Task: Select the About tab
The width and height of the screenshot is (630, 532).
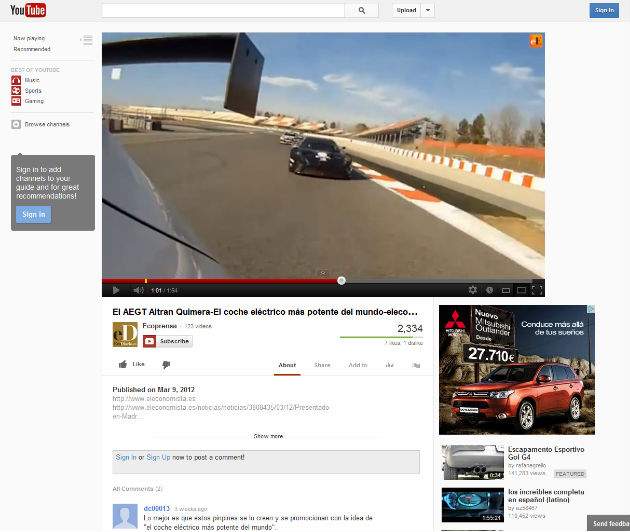Action: pos(287,365)
